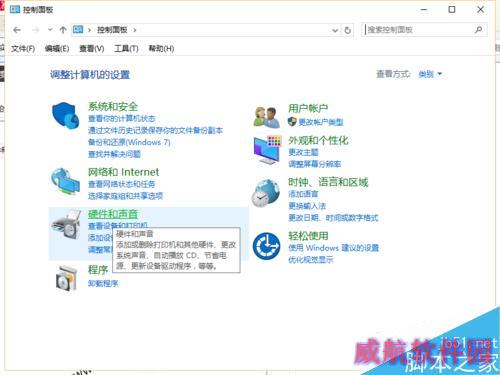Open the 帮助(H) menu
The image size is (500, 375).
click(x=161, y=49)
